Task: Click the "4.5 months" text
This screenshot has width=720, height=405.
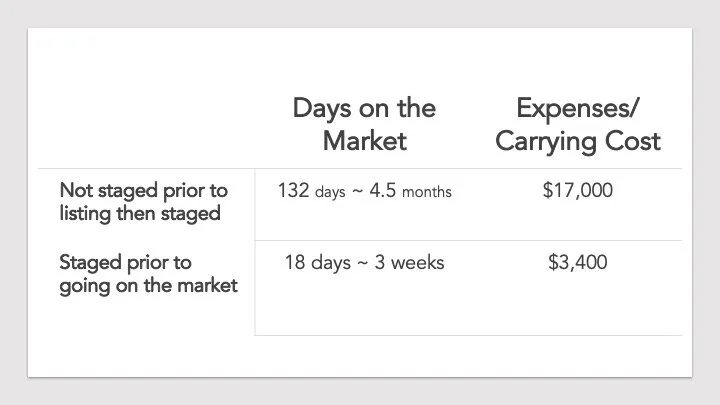Action: 411,191
